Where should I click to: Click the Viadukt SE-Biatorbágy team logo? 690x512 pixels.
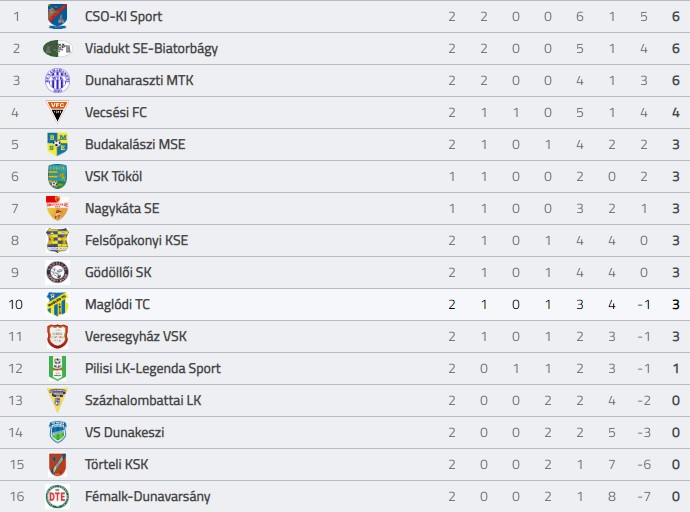[x=57, y=48]
